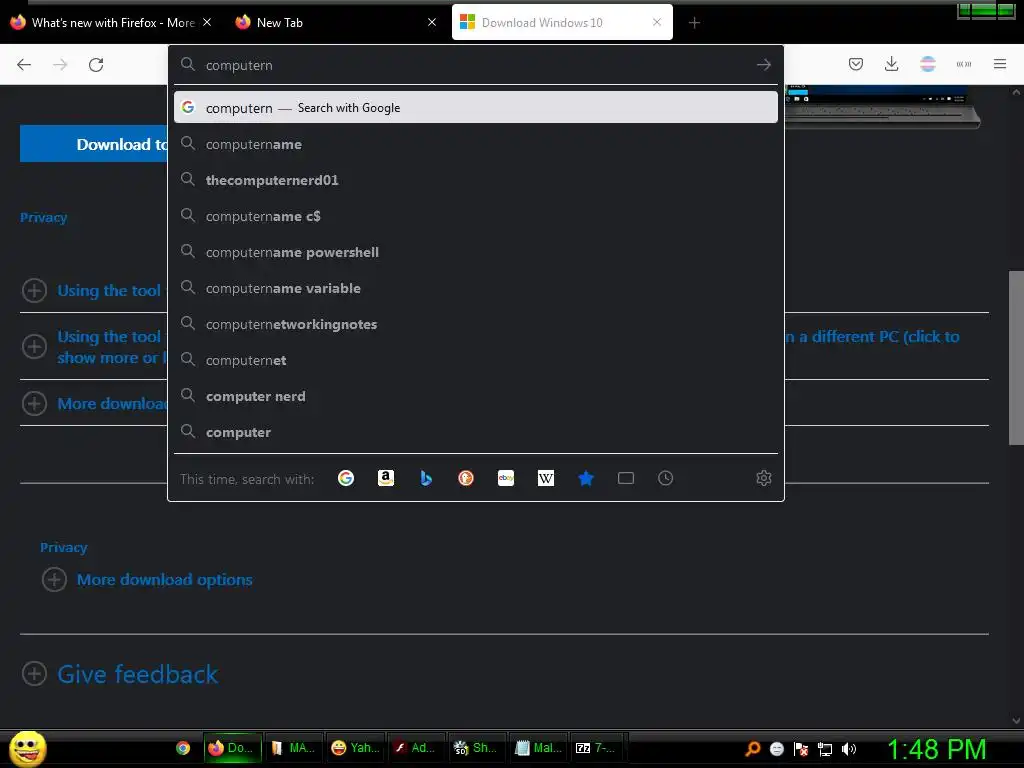Expand the Give feedback section

[x=35, y=674]
